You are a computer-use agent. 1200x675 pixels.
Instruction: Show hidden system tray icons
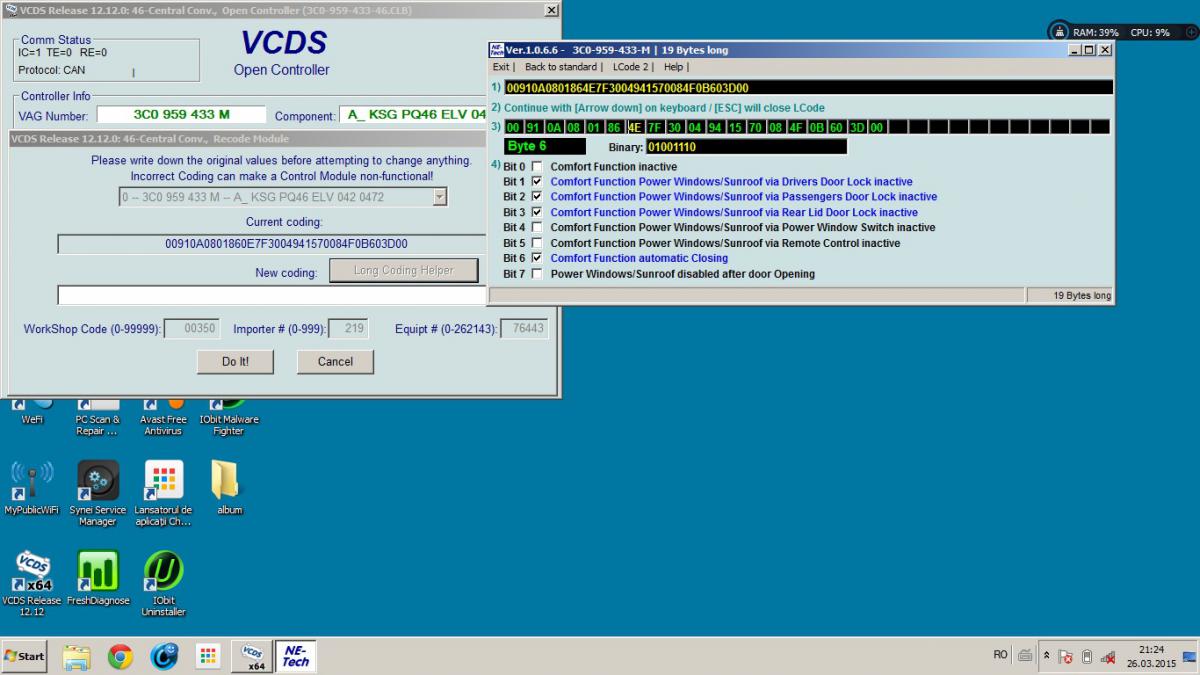point(1047,656)
